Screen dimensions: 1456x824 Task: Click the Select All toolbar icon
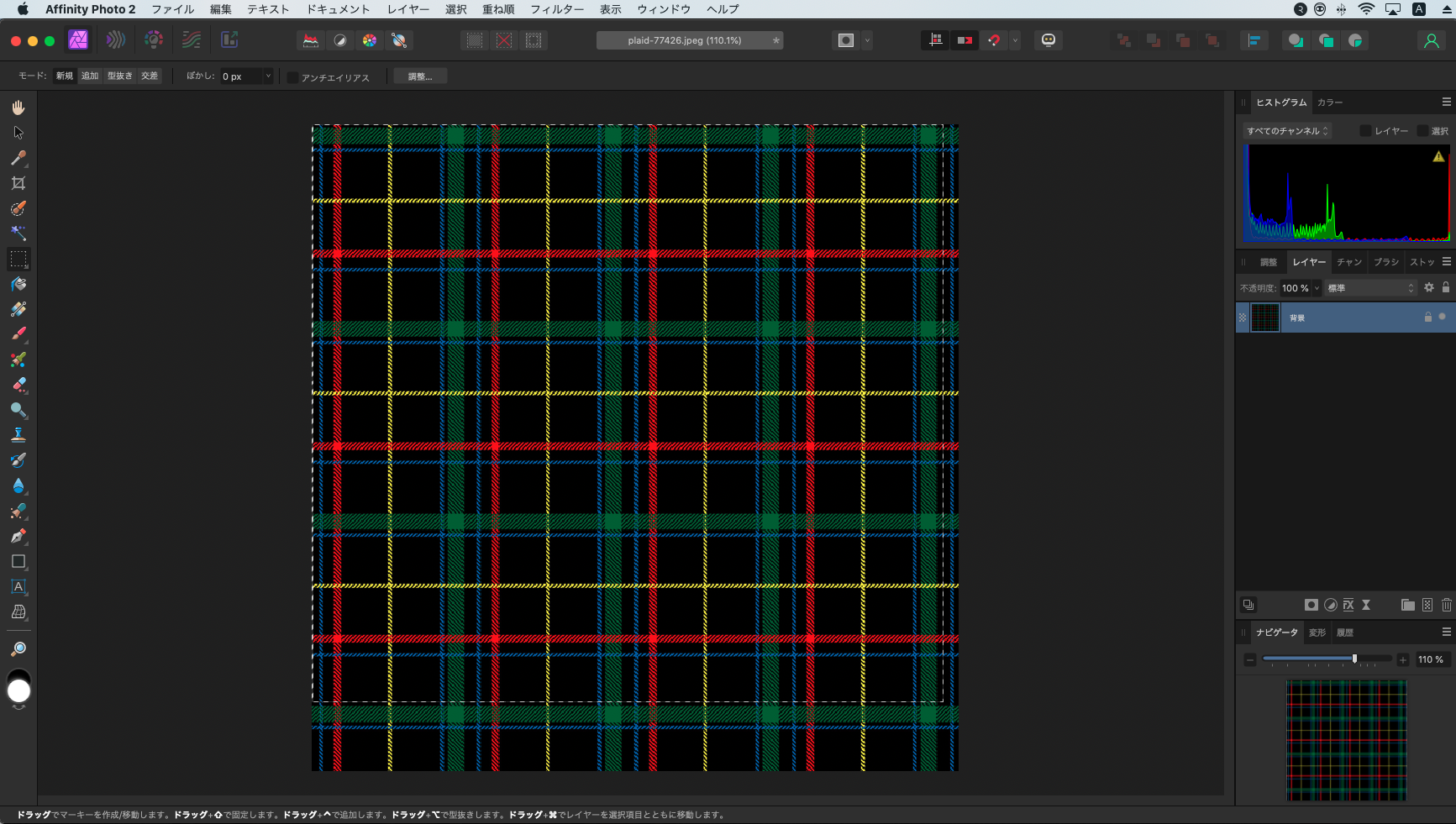coord(475,40)
